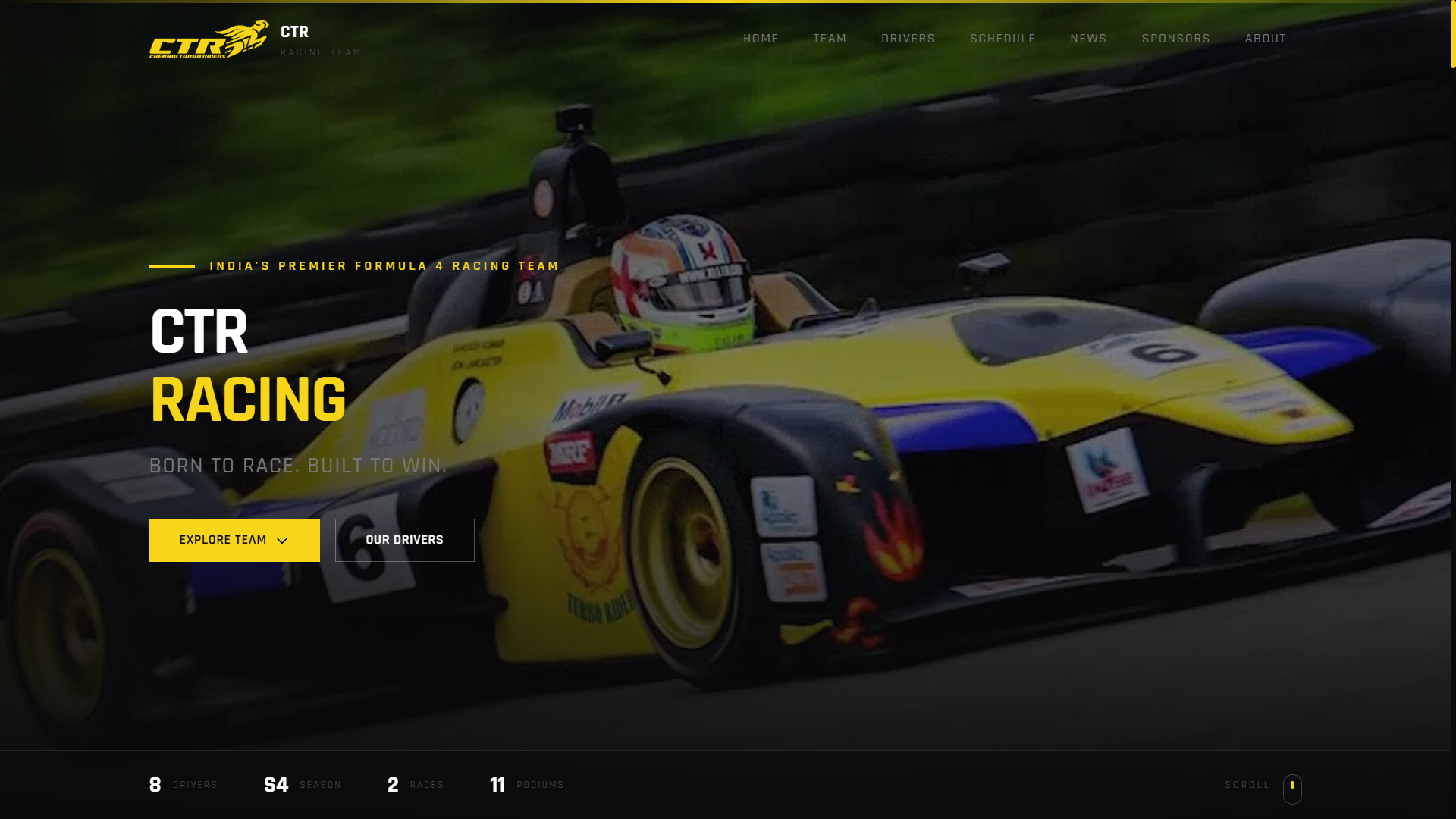Click the yellow dot inside the scroll icon

point(1293,785)
